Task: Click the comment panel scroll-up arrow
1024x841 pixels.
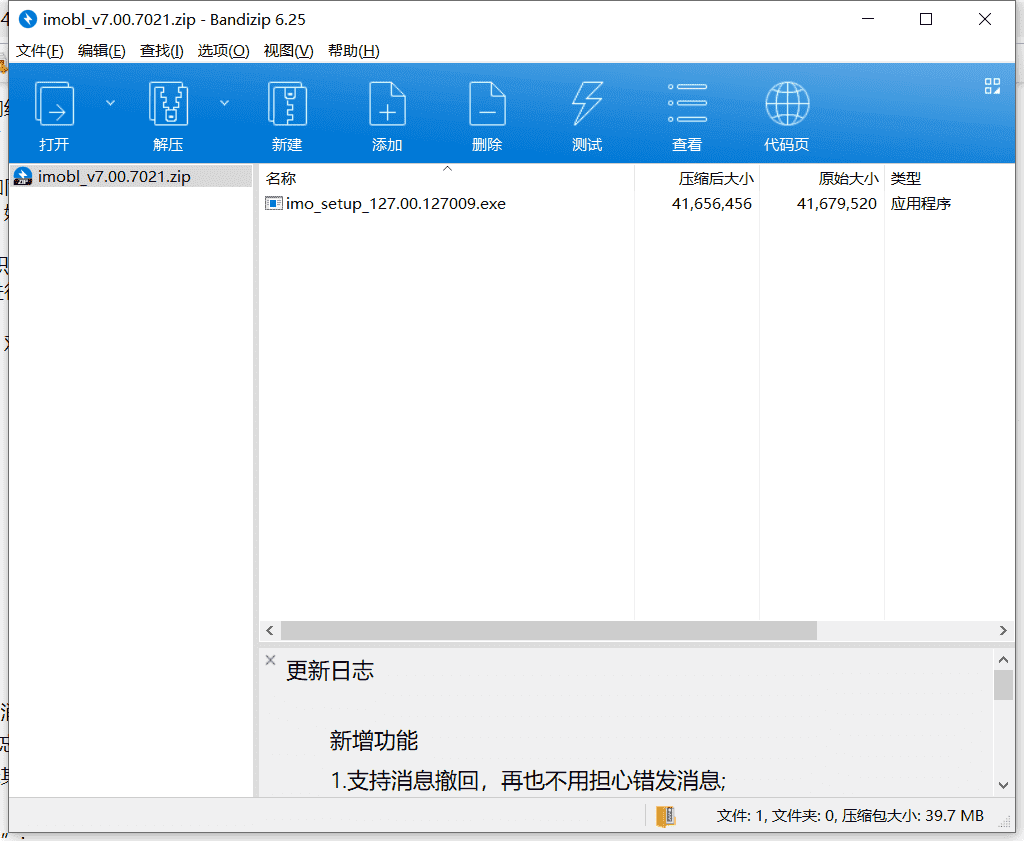Action: [x=1003, y=660]
